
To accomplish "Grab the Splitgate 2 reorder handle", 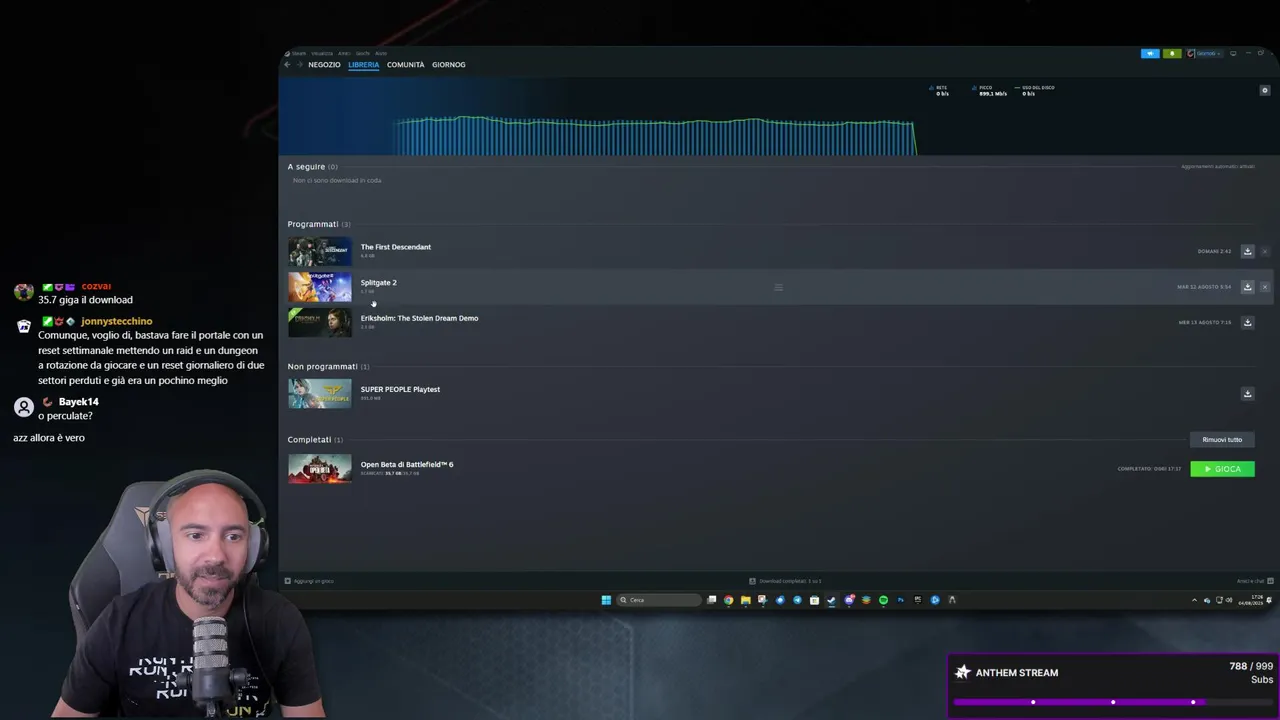I will coord(778,287).
